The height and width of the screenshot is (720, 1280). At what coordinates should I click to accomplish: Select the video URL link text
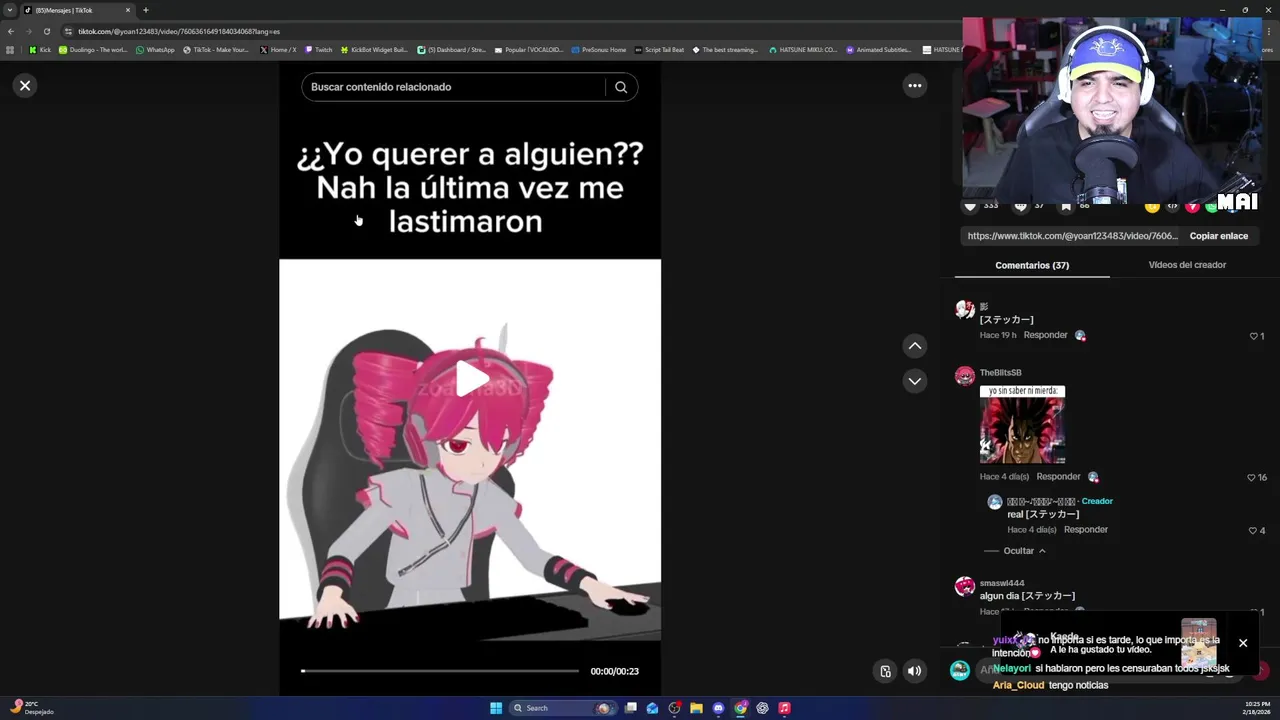(x=1072, y=236)
